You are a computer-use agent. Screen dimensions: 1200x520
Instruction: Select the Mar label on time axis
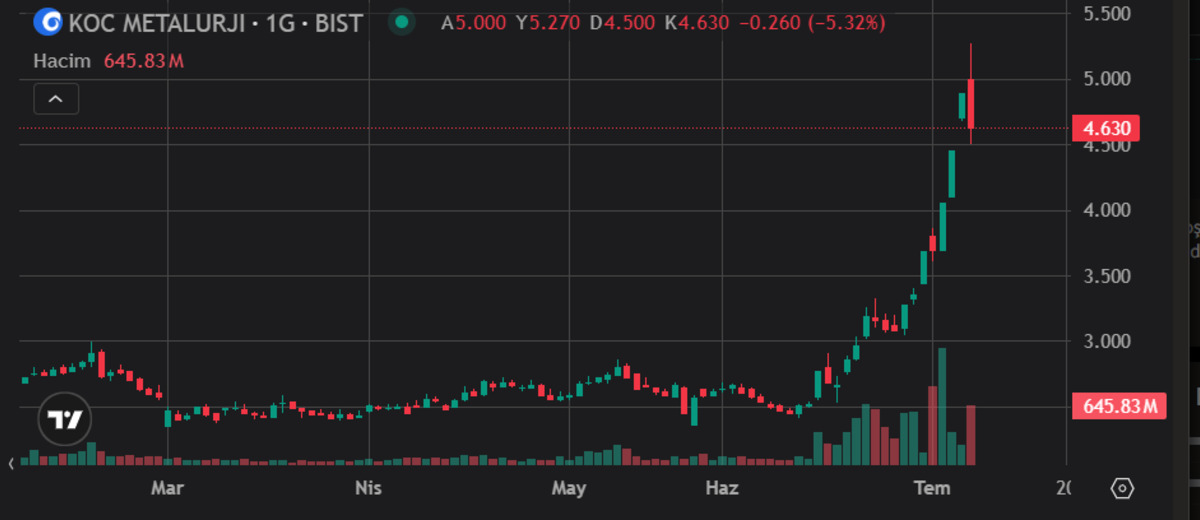166,489
